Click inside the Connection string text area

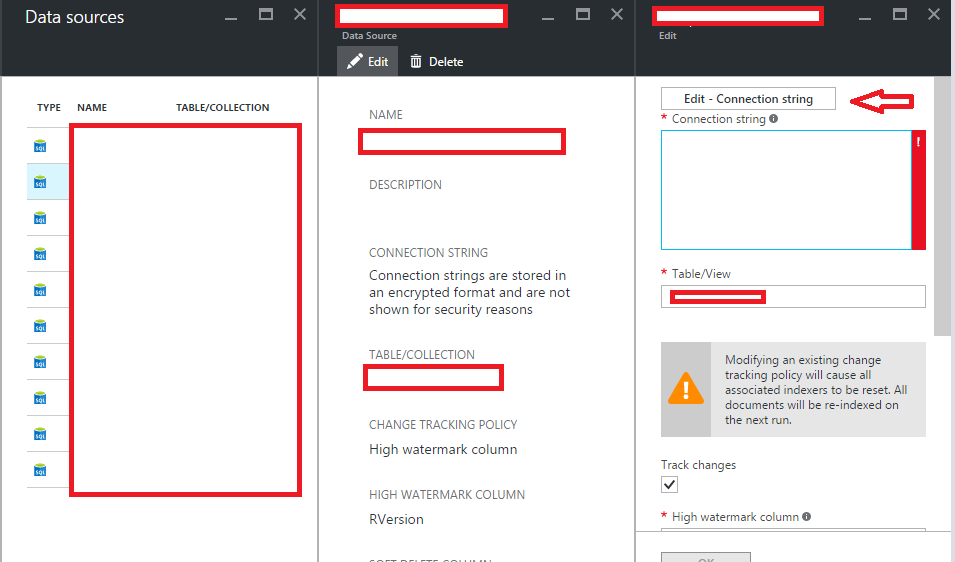pyautogui.click(x=785, y=190)
